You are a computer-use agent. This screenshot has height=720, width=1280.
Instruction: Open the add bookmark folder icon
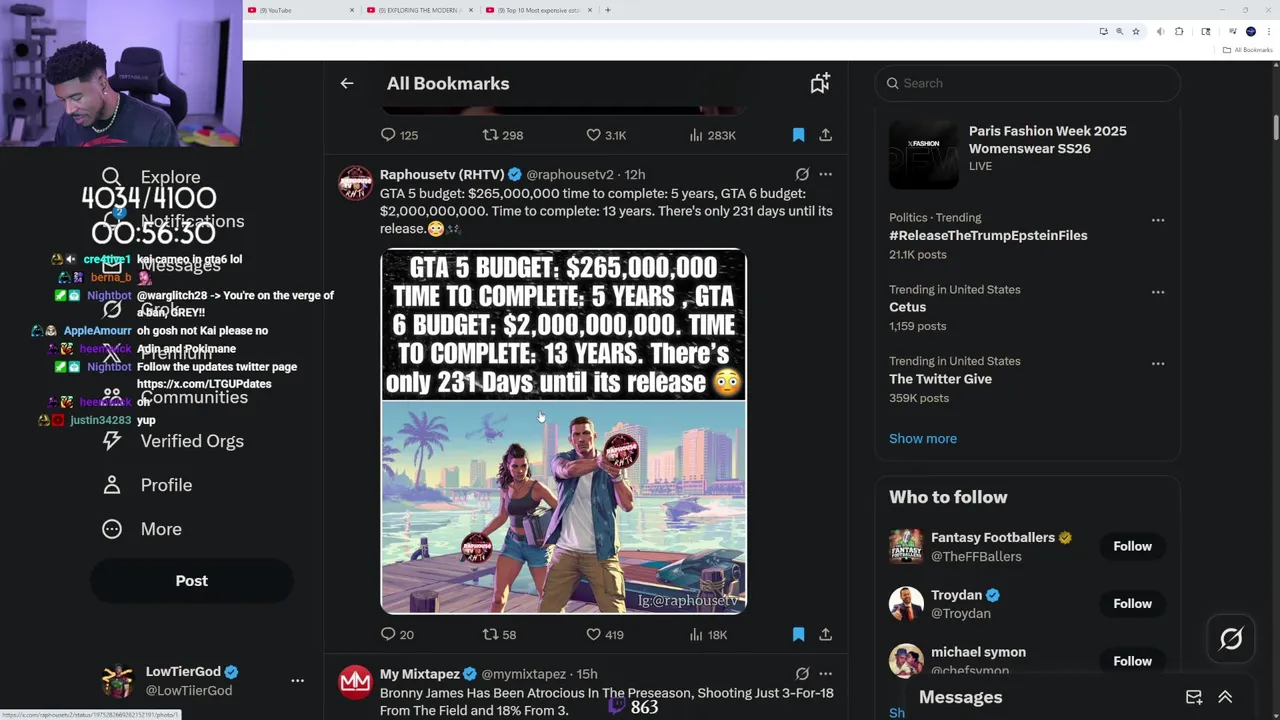[820, 83]
